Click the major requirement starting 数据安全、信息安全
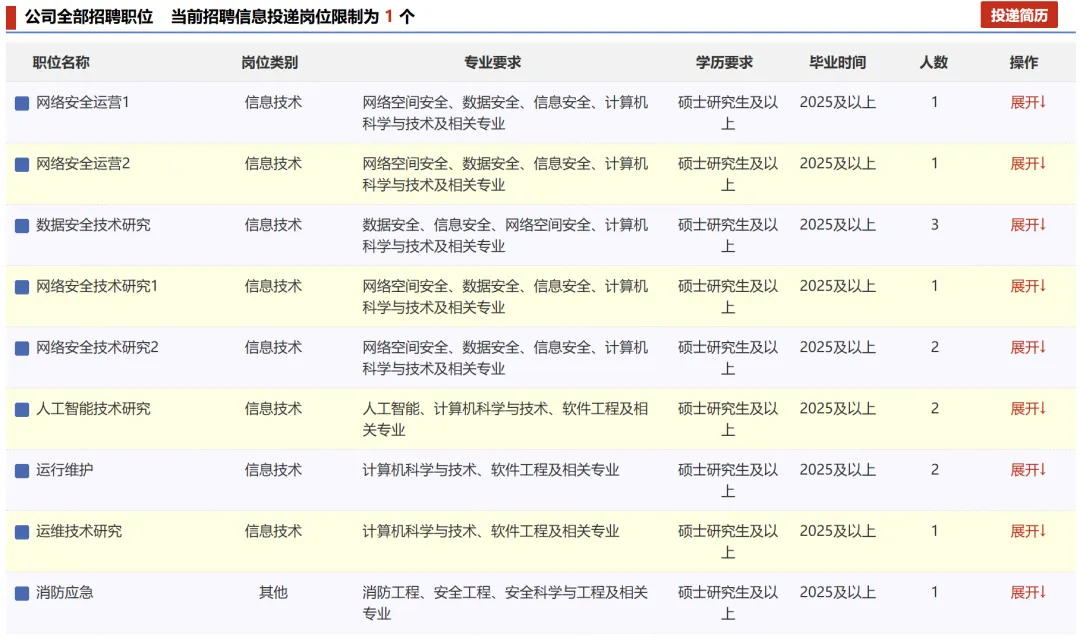 pyautogui.click(x=505, y=235)
